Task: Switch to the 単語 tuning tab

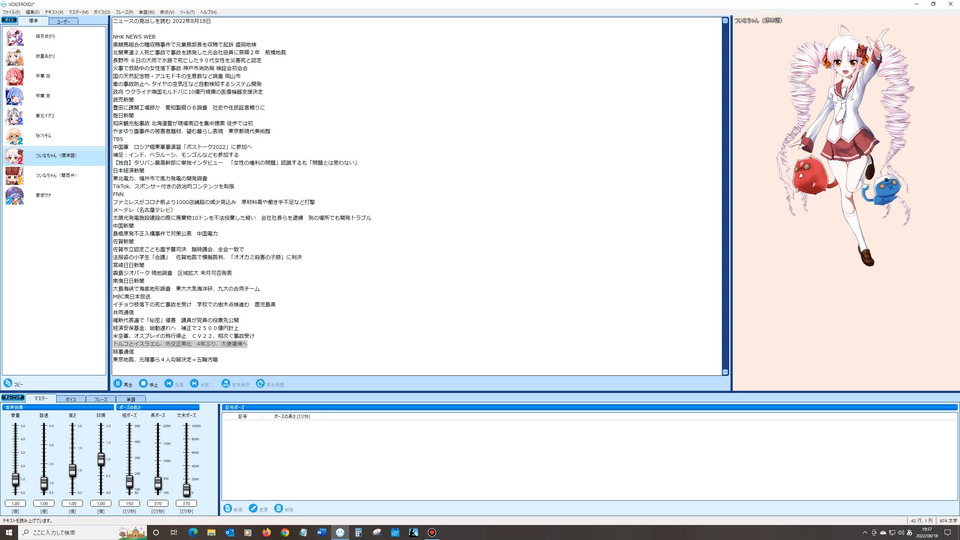Action: 130,399
